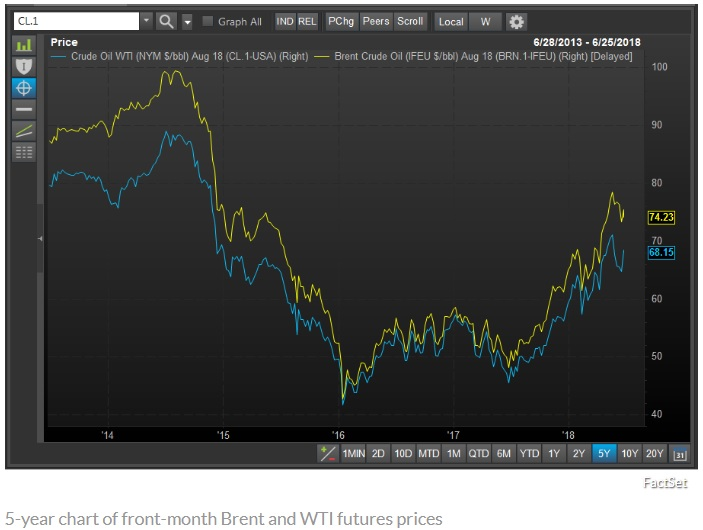
Task: Switch to the 10Y time range
Action: (x=629, y=454)
